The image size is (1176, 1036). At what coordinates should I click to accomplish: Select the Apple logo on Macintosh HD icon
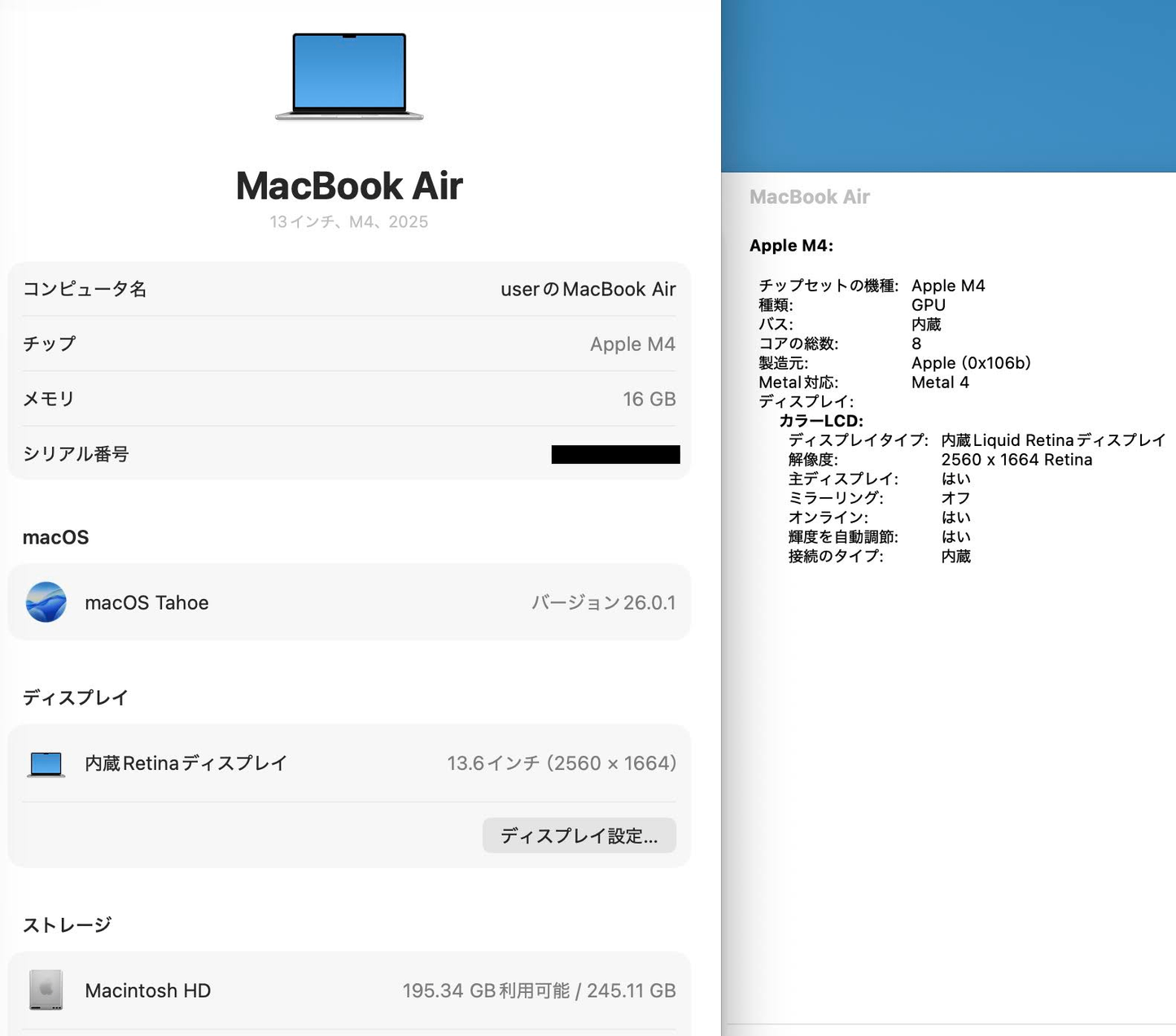pos(46,986)
